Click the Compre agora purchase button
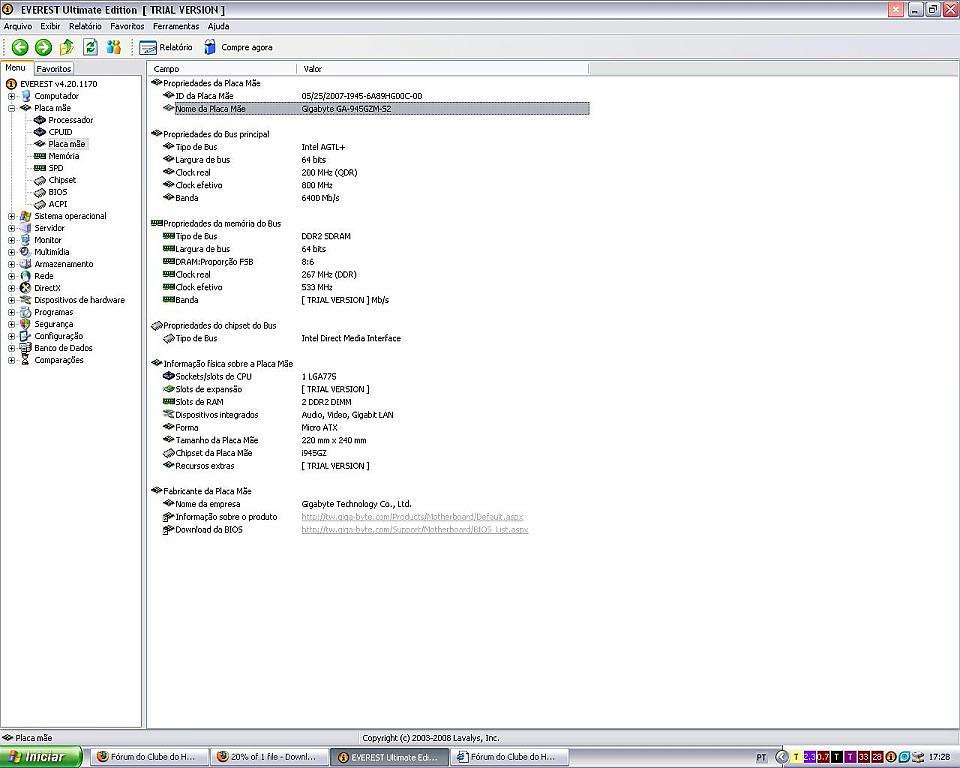Viewport: 960px width, 768px height. click(238, 47)
